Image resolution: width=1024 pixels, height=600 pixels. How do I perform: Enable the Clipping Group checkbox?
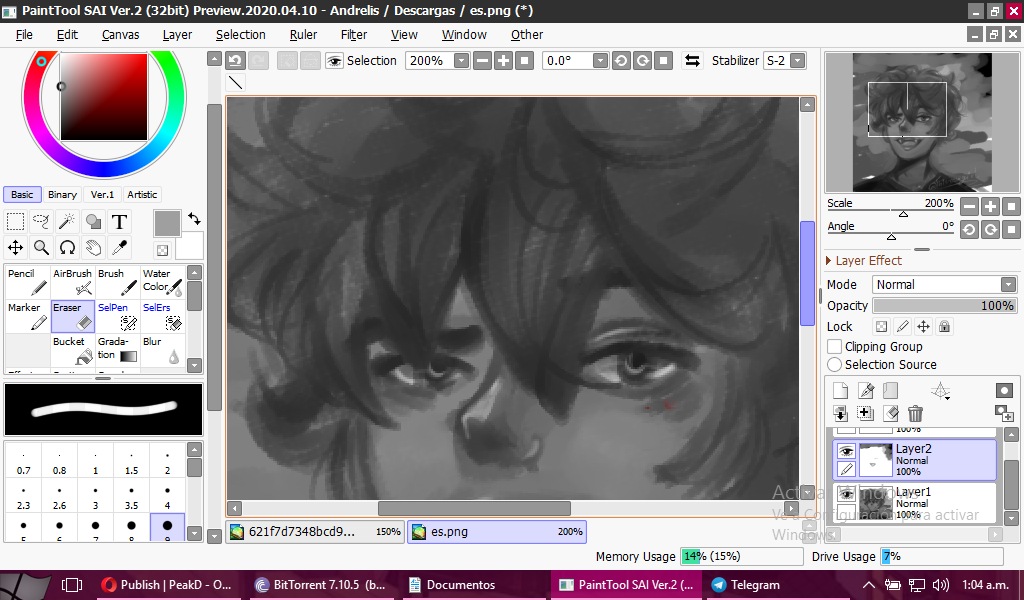(835, 347)
